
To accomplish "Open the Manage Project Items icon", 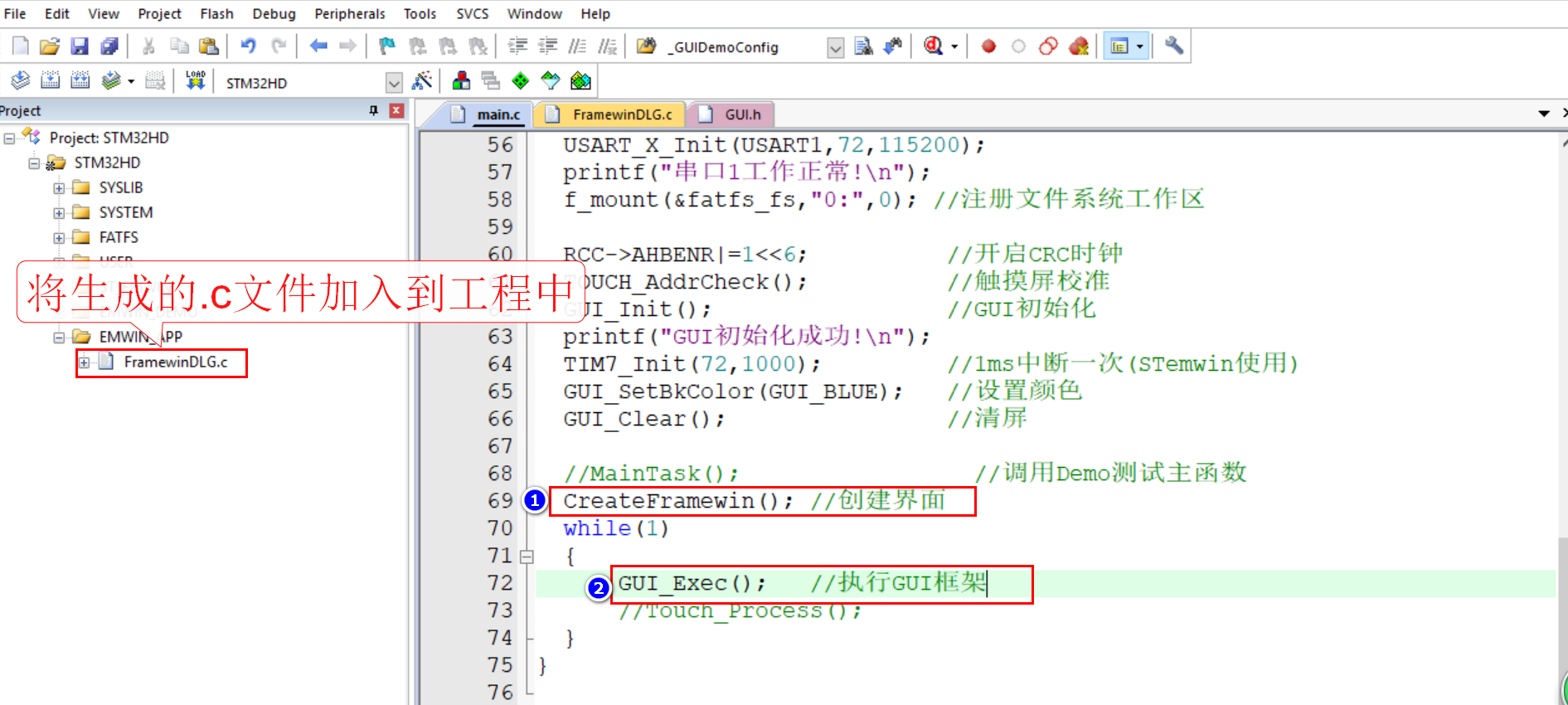I will [461, 81].
